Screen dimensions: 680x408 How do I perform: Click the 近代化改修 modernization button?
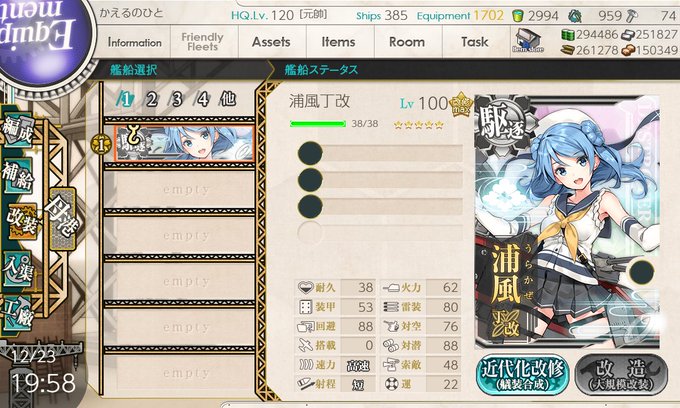pos(522,375)
